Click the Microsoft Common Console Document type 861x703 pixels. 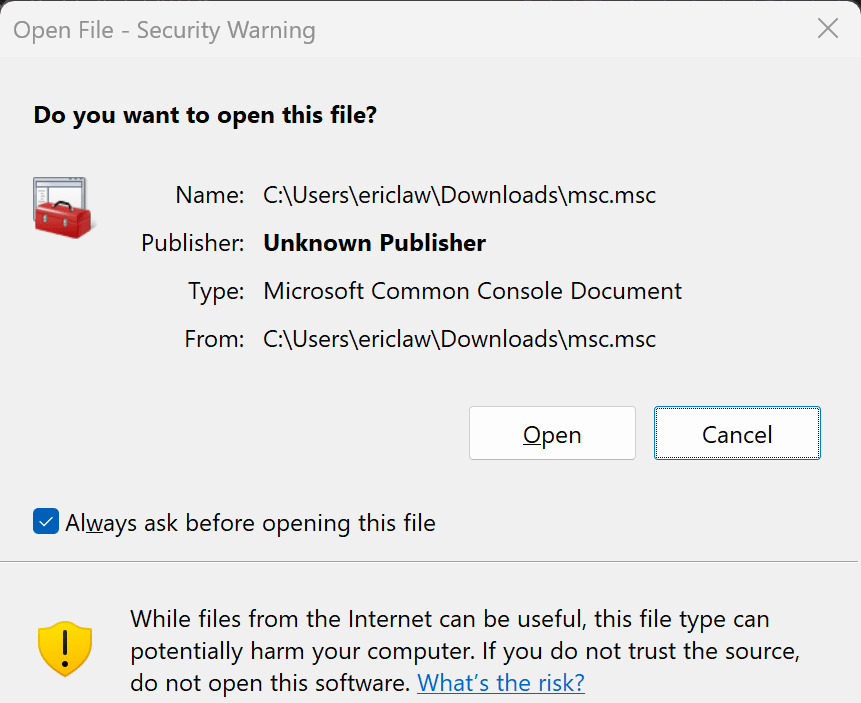[x=472, y=291]
